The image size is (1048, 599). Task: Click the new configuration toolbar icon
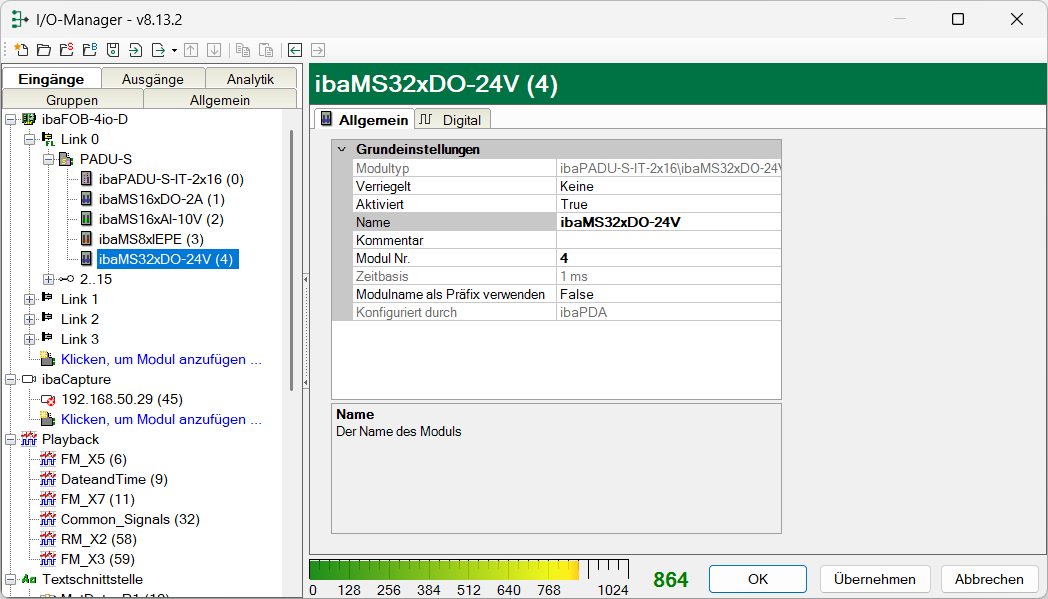(20, 49)
